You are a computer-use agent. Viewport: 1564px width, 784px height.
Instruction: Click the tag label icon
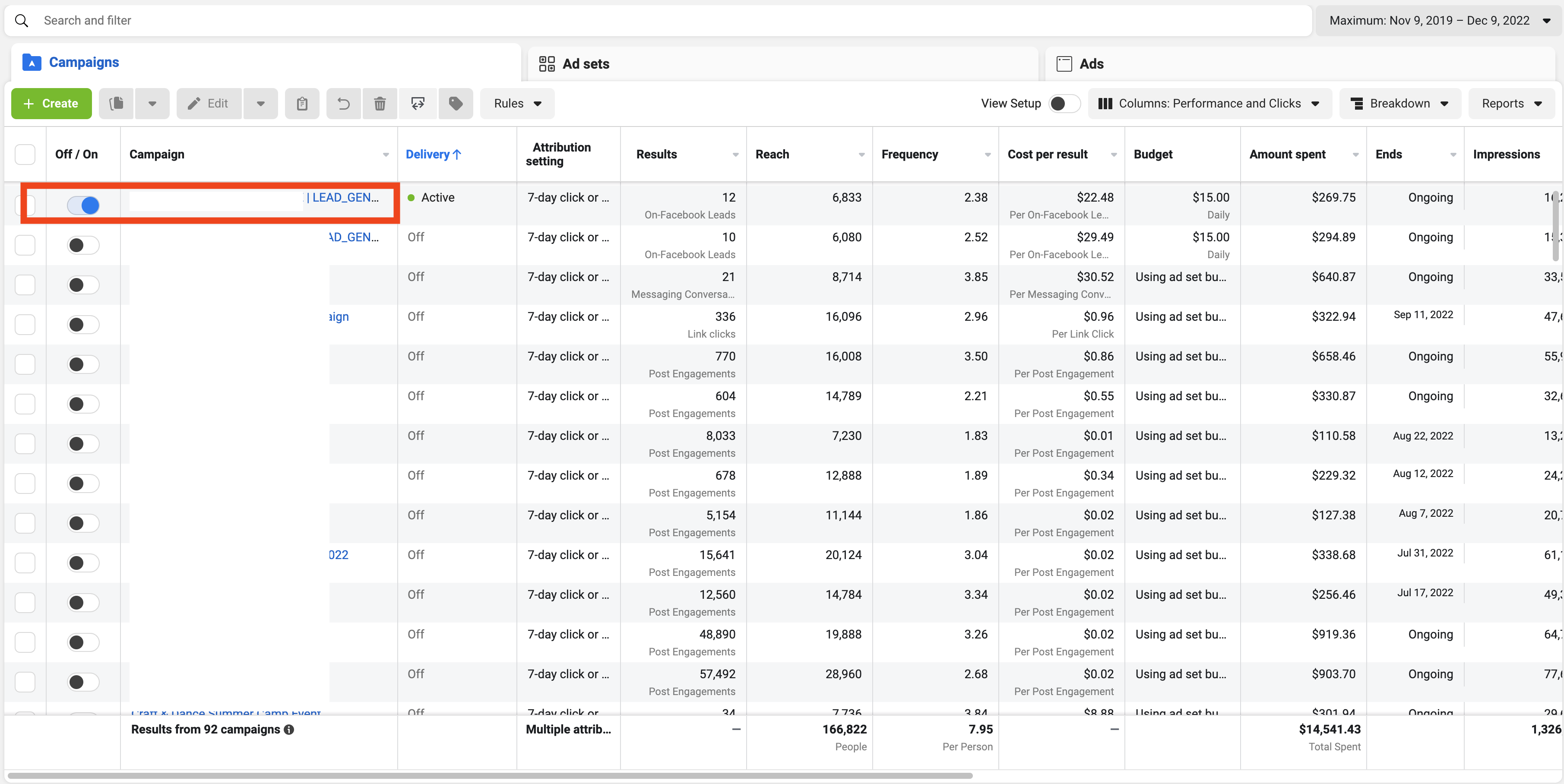(456, 104)
